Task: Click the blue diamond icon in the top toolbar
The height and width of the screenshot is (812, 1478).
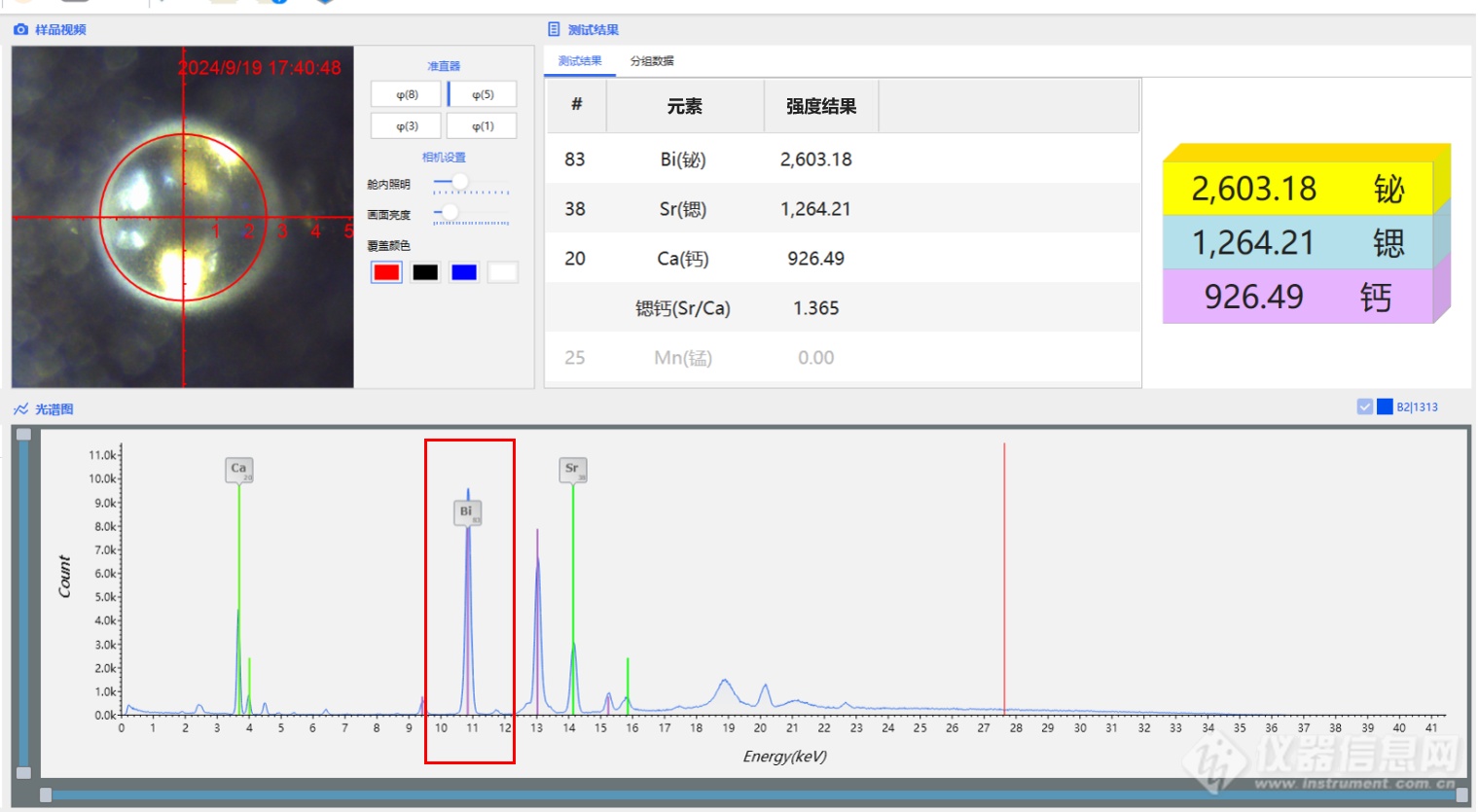Action: 324,4
